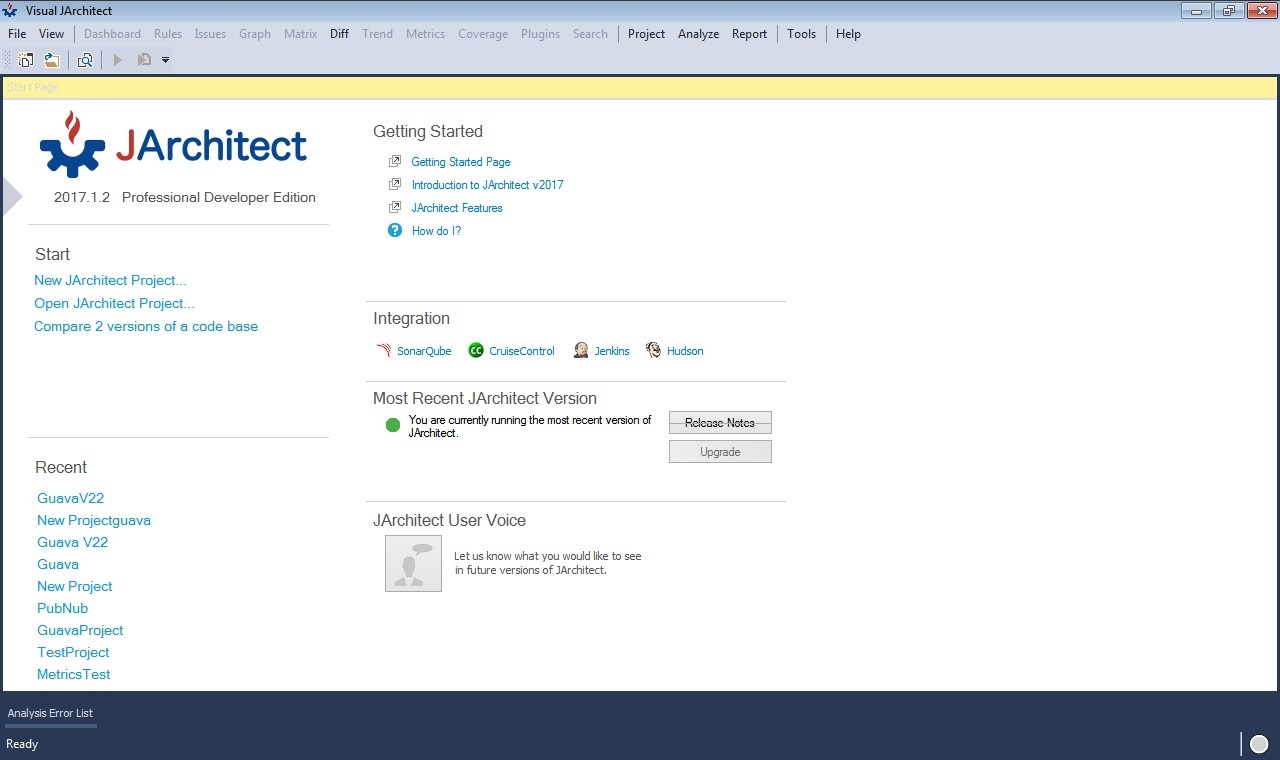Click the Upgrade button
The width and height of the screenshot is (1280, 760).
(720, 452)
